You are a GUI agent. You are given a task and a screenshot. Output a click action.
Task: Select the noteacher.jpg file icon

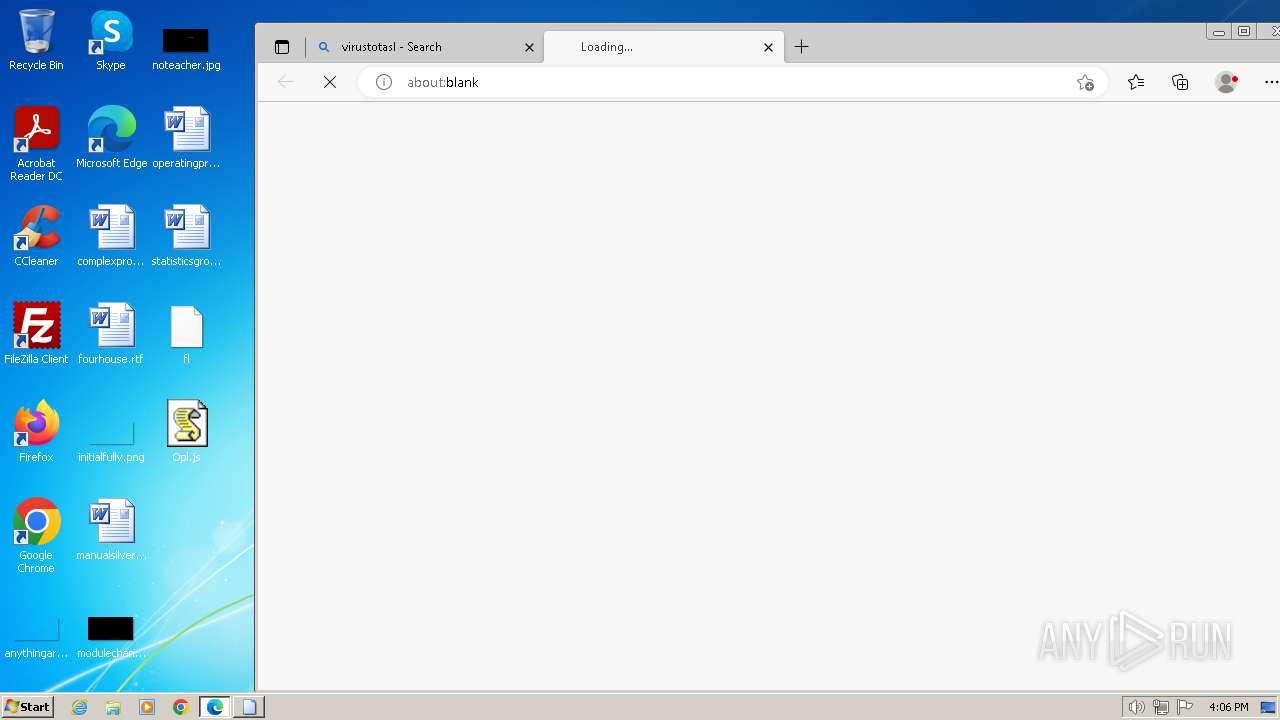tap(186, 49)
